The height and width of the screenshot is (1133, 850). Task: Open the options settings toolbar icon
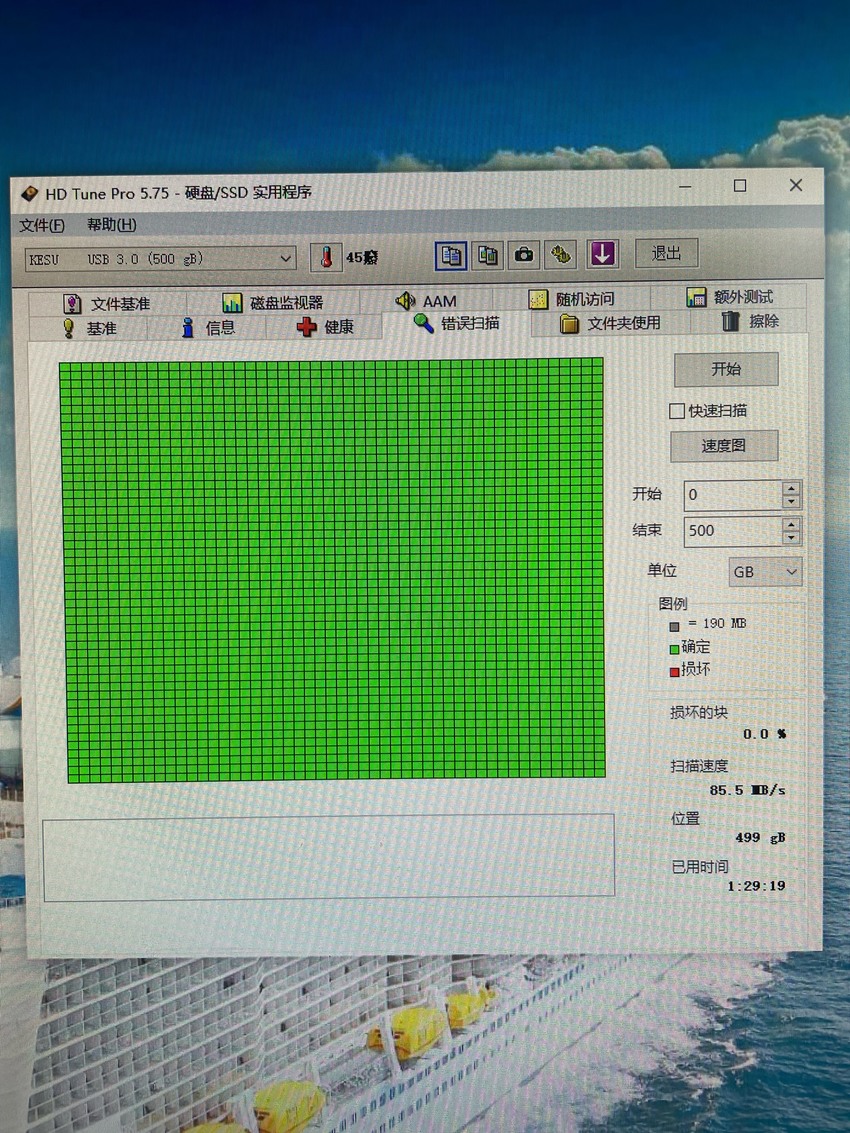pos(561,254)
